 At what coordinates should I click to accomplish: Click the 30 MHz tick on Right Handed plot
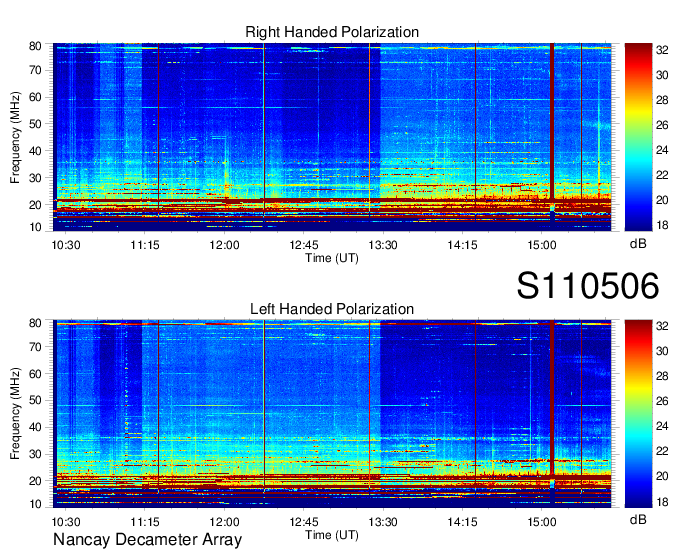35,178
